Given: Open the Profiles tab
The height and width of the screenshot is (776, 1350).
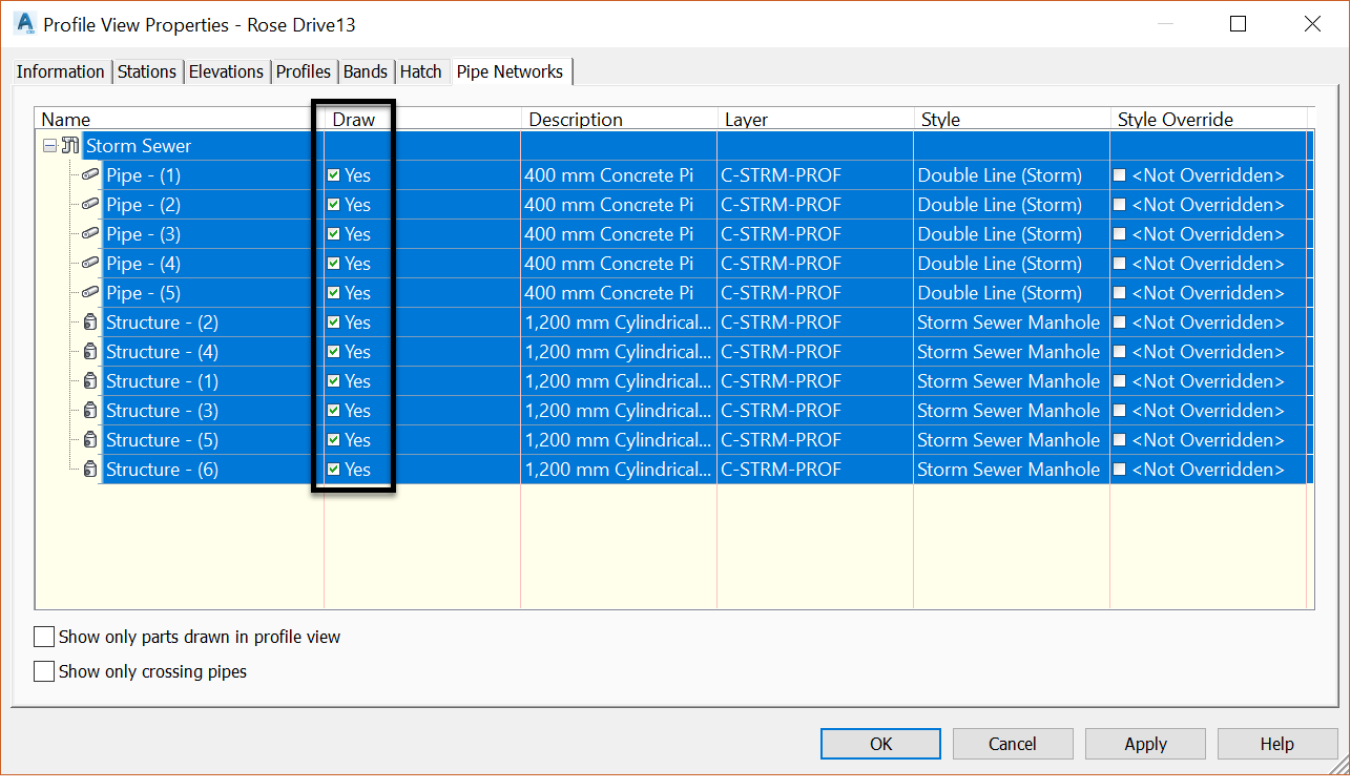Looking at the screenshot, I should pos(304,72).
